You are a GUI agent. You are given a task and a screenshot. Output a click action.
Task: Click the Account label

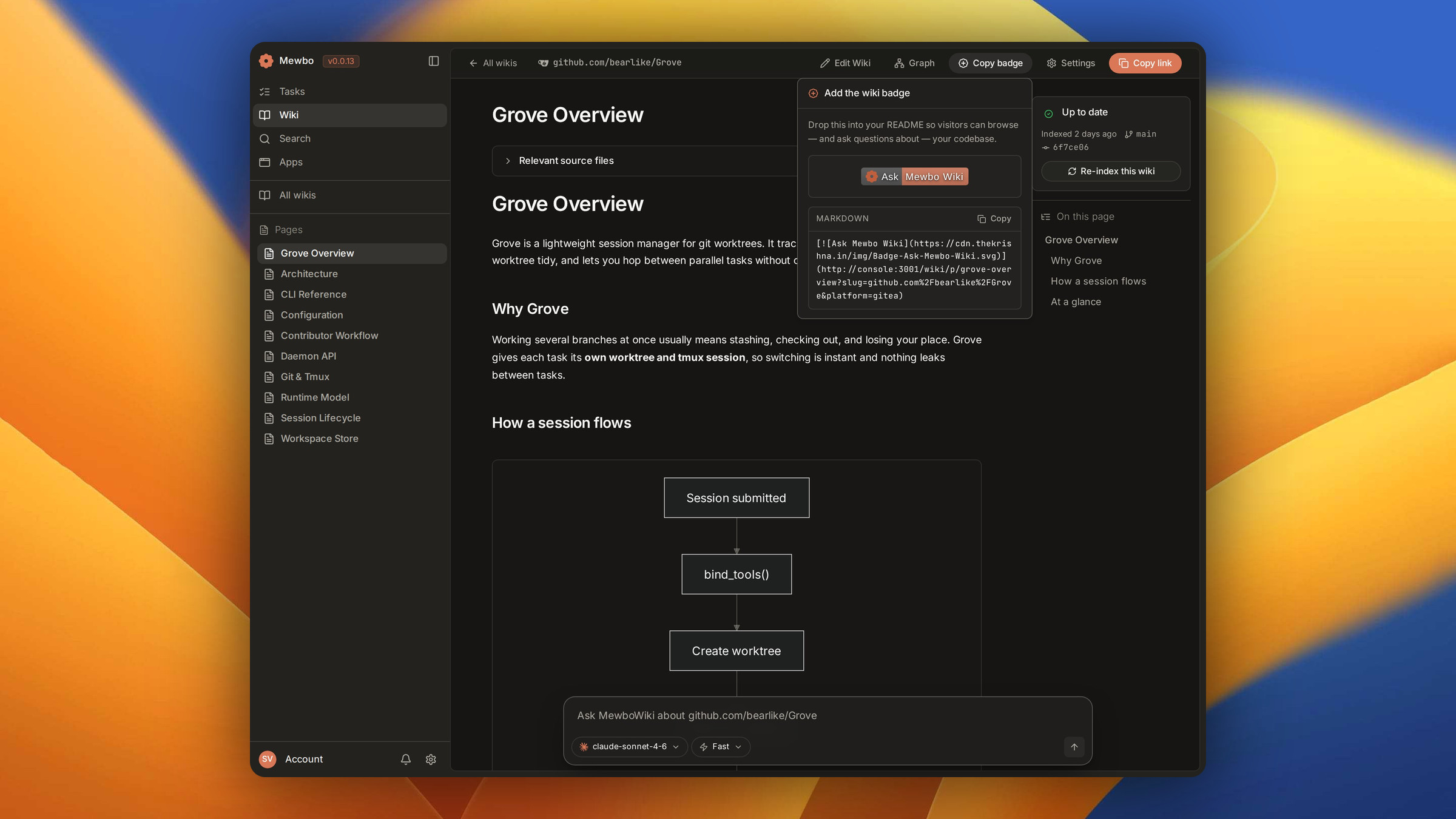tap(304, 760)
